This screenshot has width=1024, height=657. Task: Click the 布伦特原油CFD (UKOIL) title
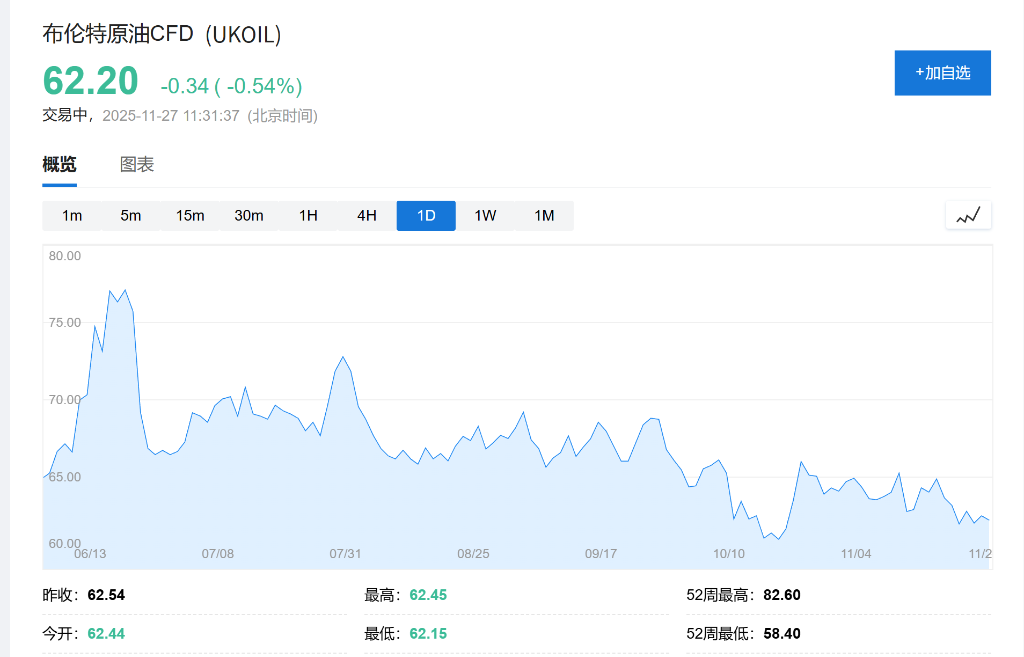(162, 34)
